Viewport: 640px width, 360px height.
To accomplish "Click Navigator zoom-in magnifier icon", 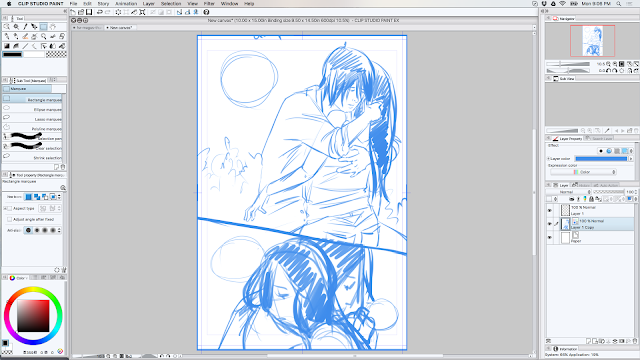I will coord(615,64).
